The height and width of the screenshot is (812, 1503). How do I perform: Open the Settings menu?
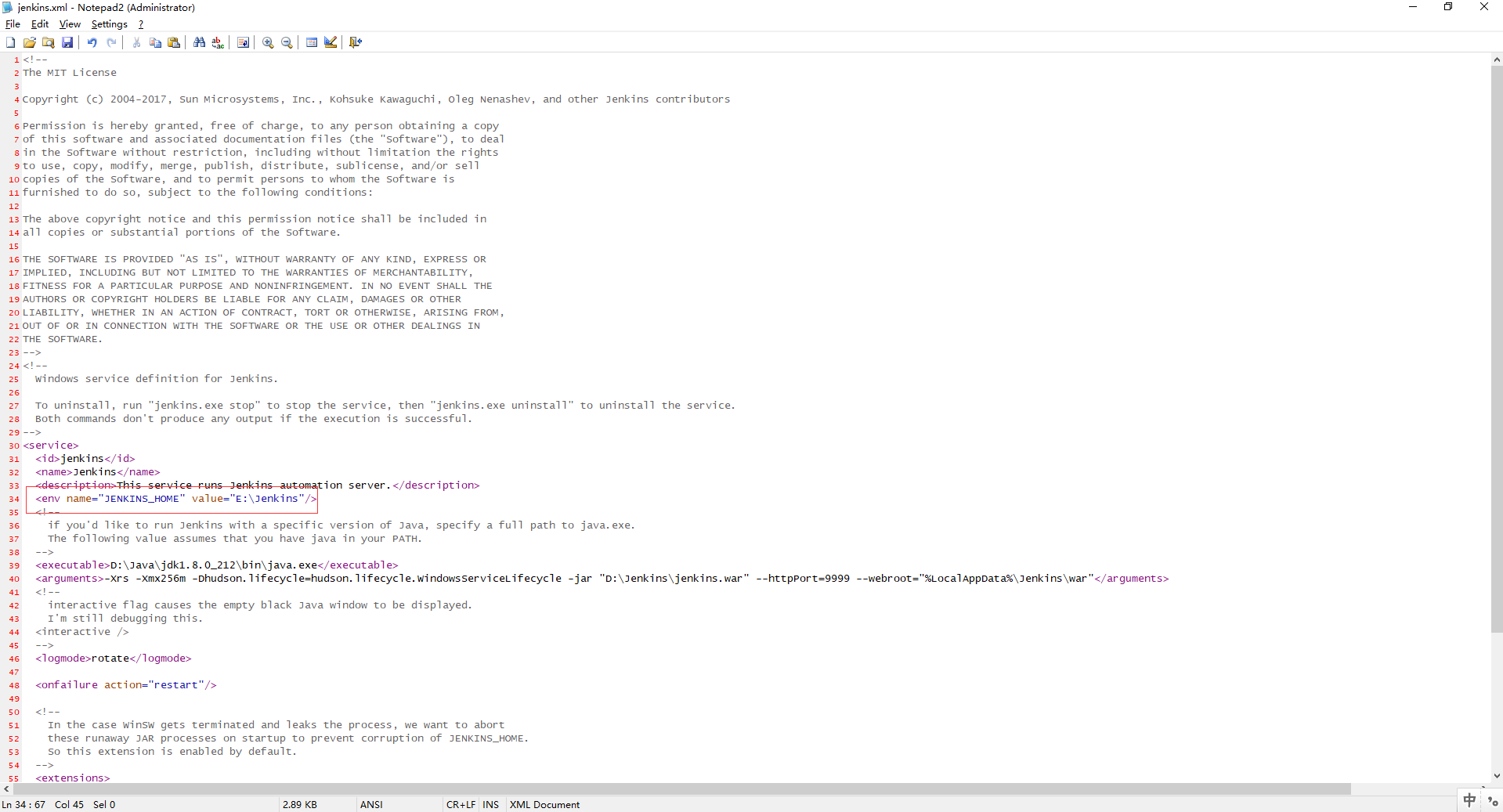(109, 24)
